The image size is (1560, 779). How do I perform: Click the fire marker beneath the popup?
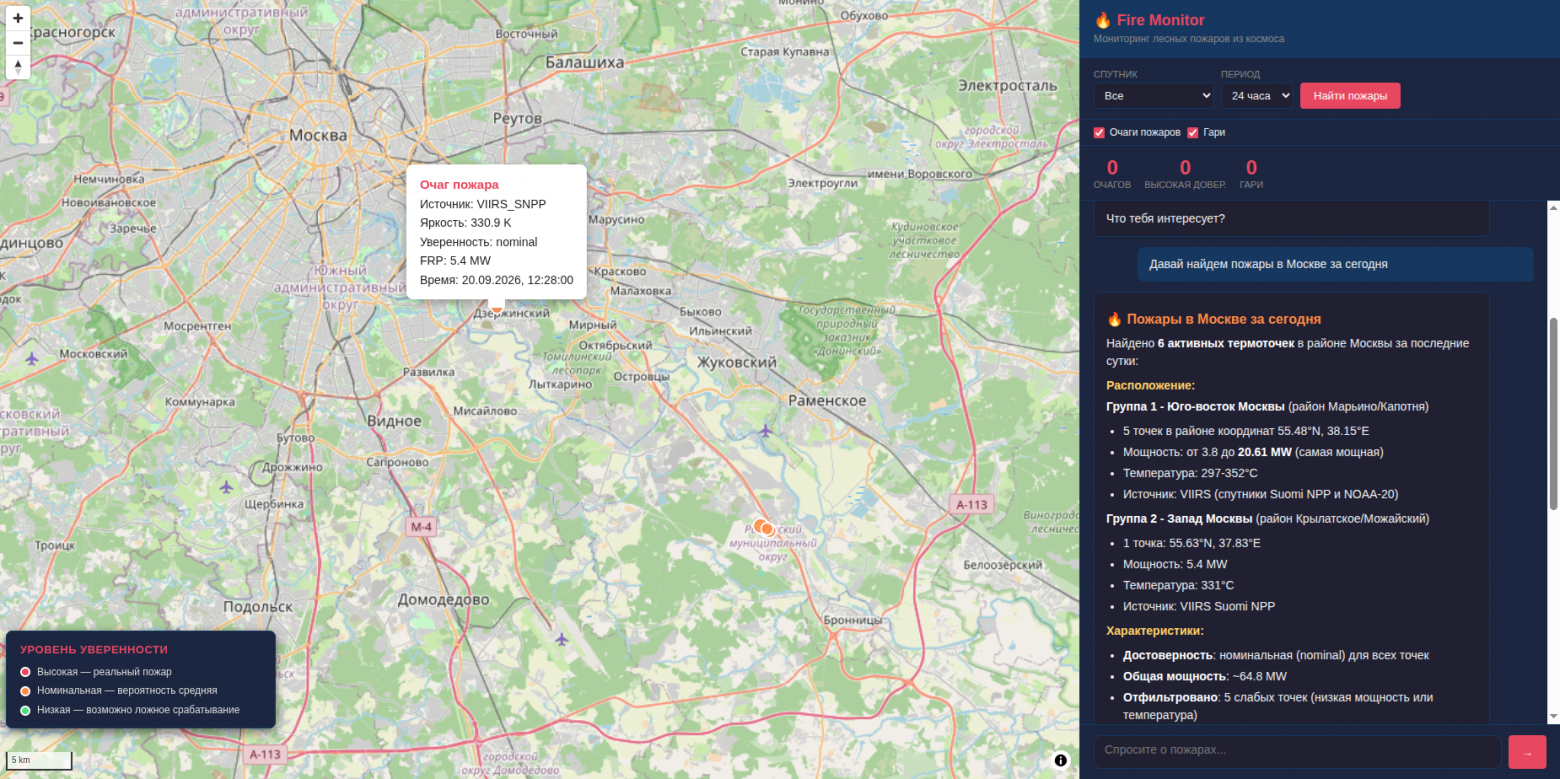coord(497,307)
